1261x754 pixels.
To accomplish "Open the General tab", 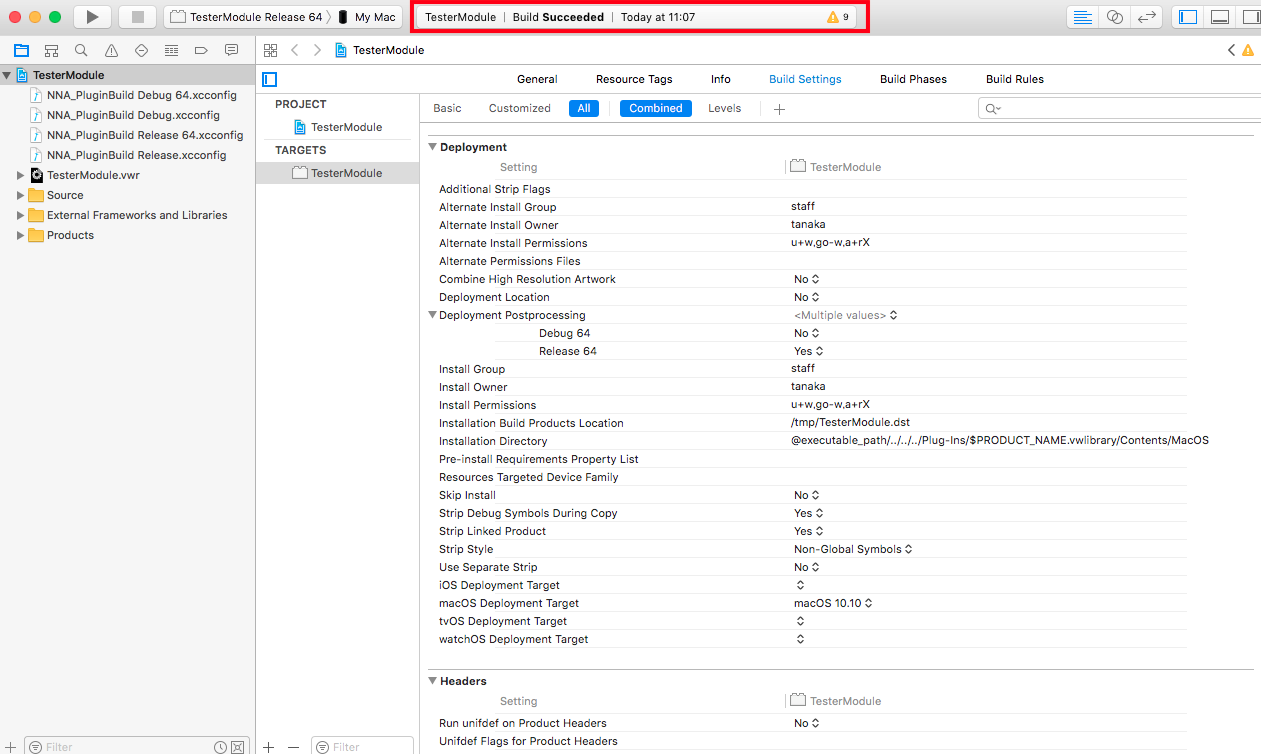I will pos(537,79).
